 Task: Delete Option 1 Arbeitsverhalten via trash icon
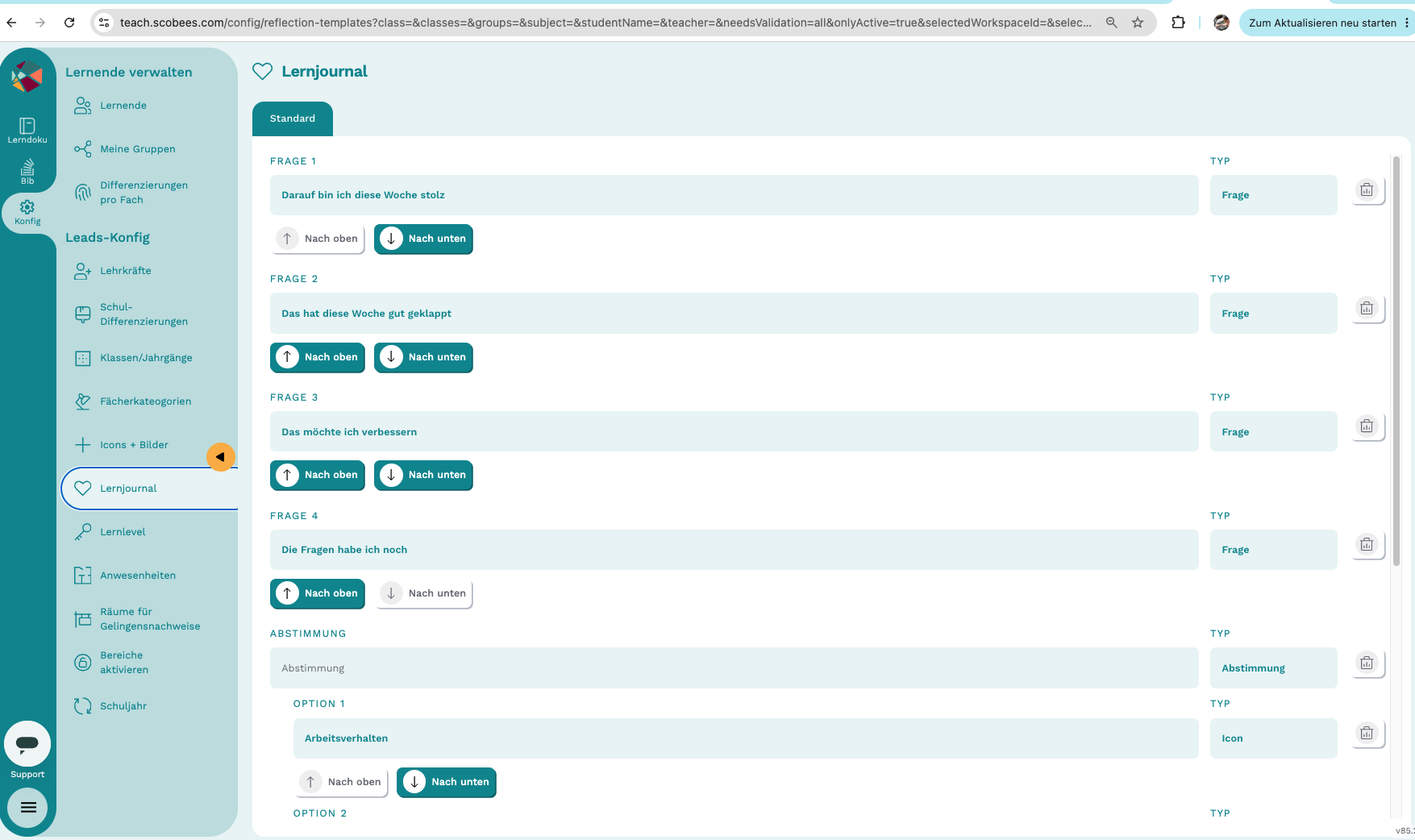[x=1367, y=734]
